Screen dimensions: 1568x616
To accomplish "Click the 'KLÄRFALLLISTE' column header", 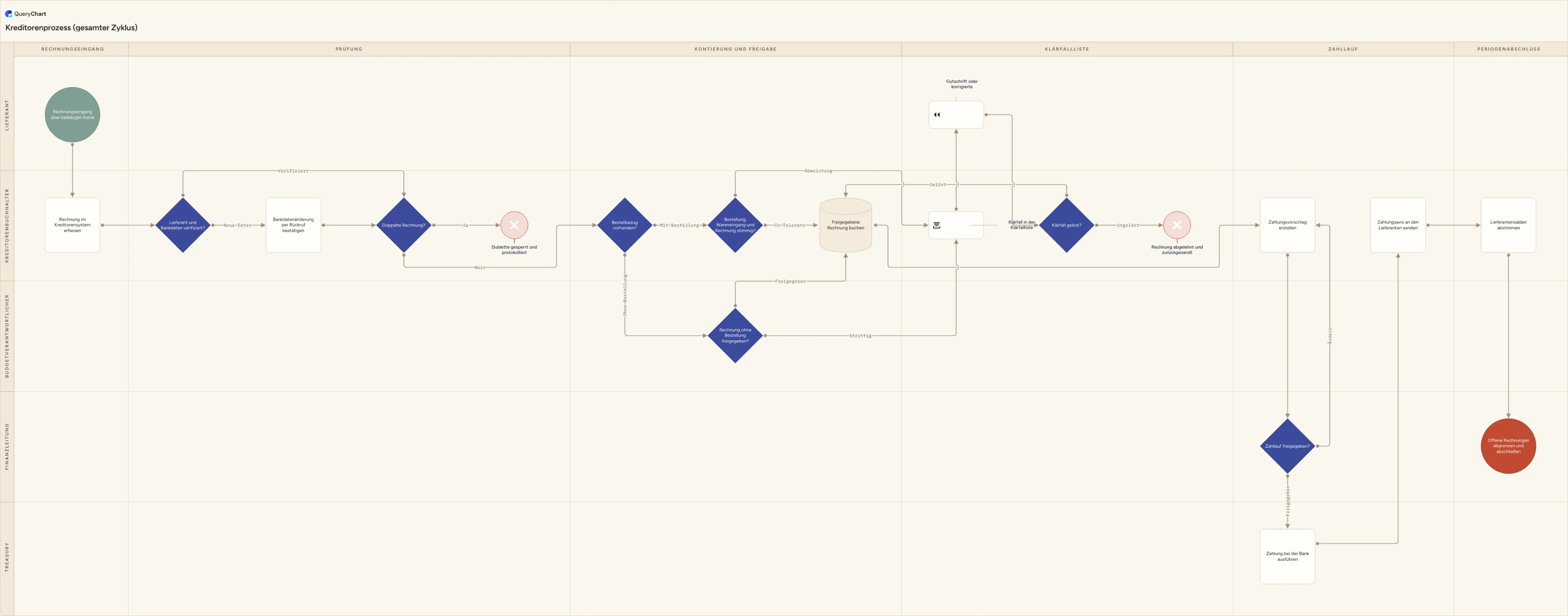I will (x=1067, y=49).
